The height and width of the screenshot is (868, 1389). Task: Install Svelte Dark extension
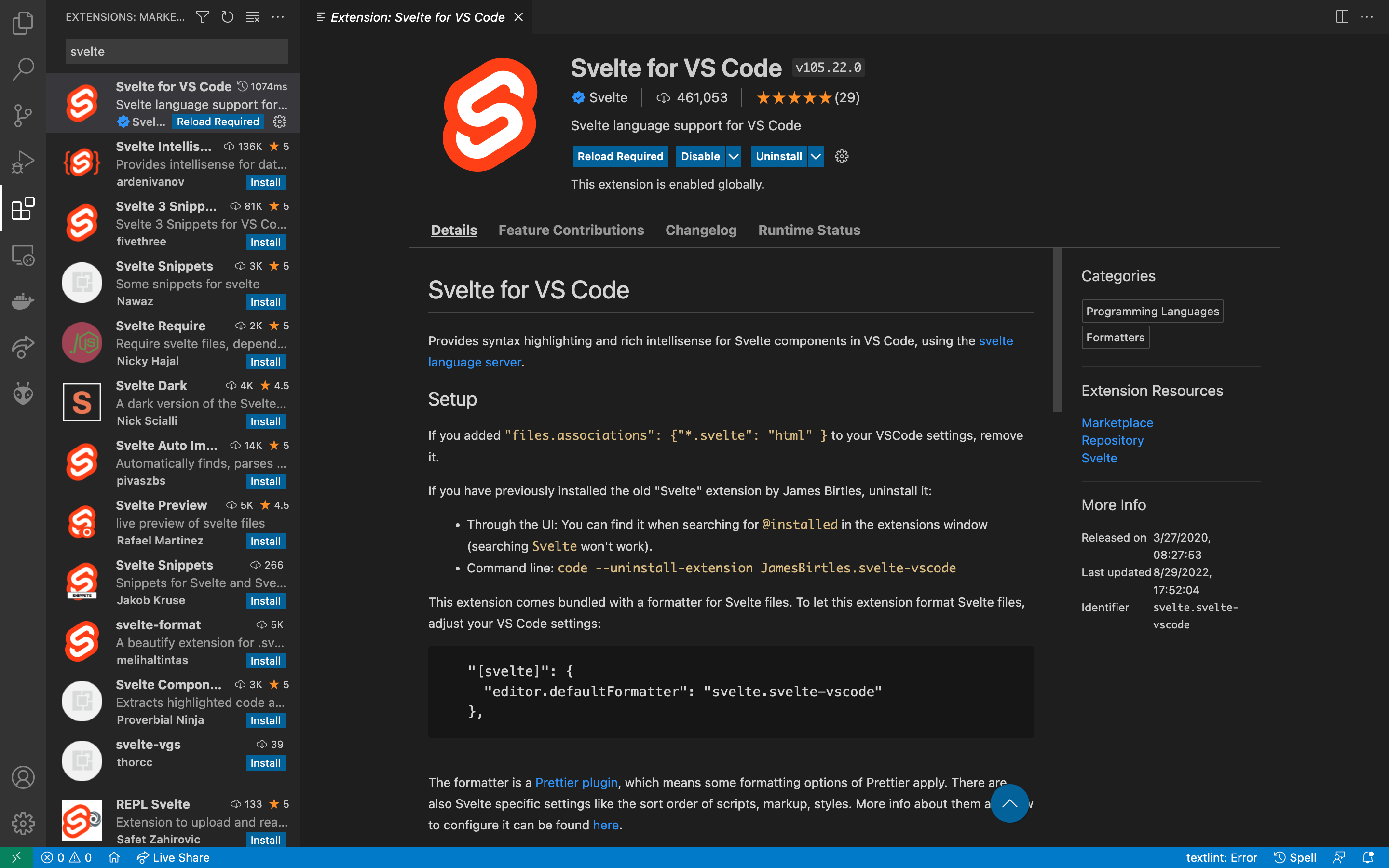265,421
